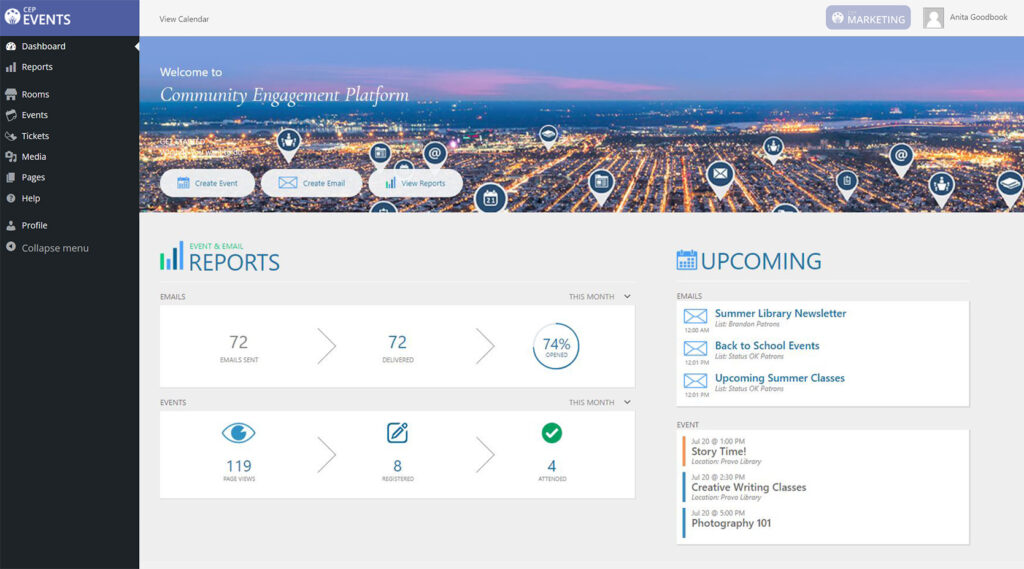Go to Media in the sidebar

coord(34,157)
